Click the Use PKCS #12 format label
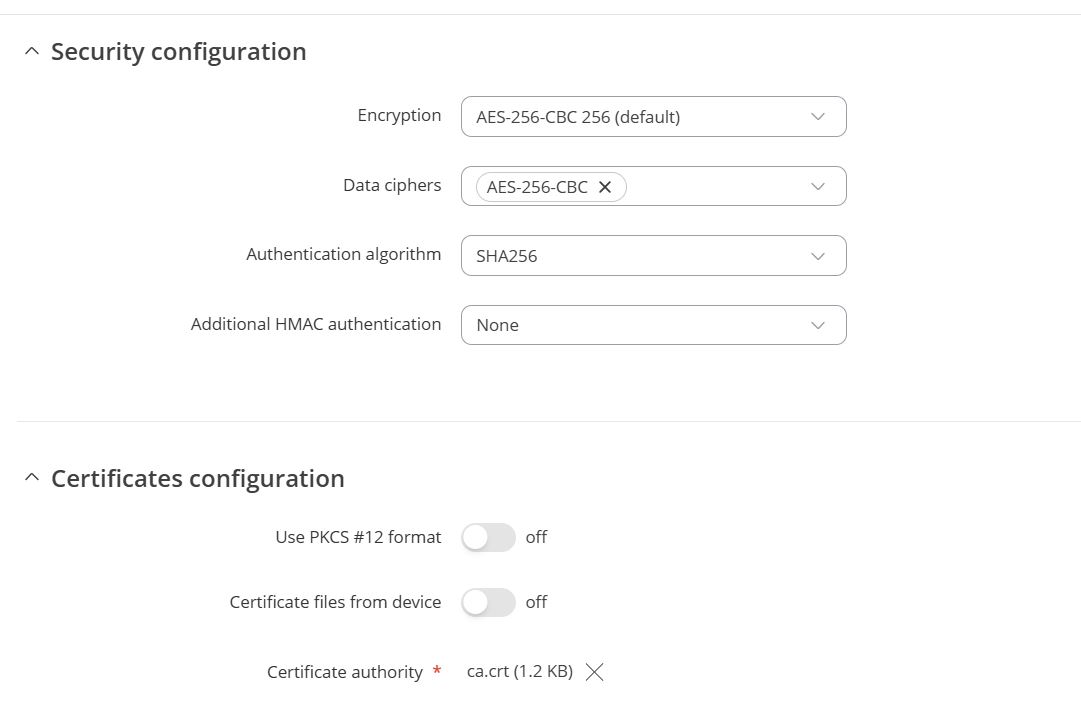Image resolution: width=1081 pixels, height=713 pixels. pos(358,537)
